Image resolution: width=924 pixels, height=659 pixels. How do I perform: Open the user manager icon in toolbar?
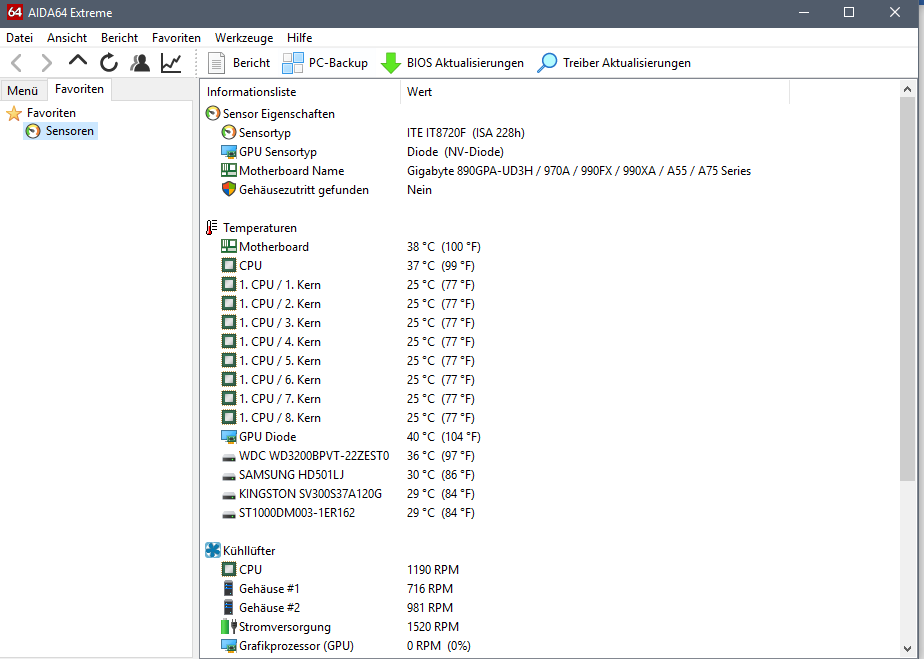pos(140,62)
